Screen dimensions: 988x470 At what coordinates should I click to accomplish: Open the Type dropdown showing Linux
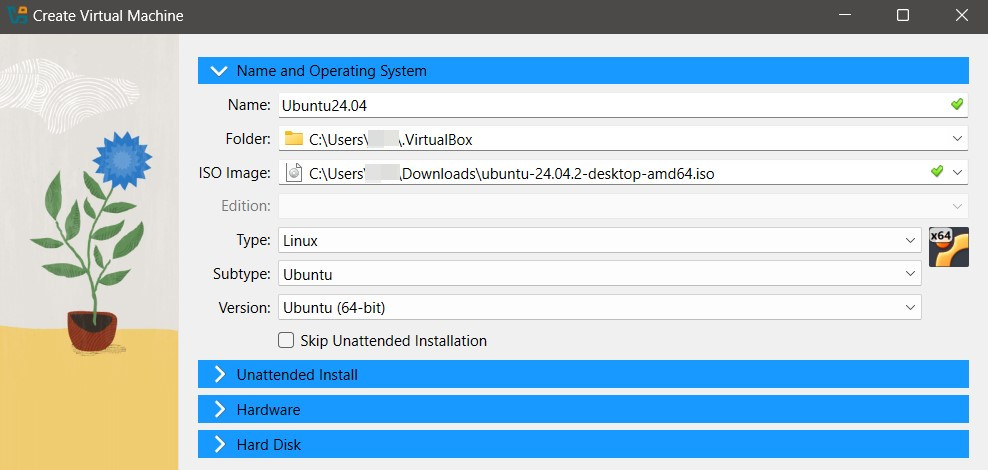(x=910, y=241)
